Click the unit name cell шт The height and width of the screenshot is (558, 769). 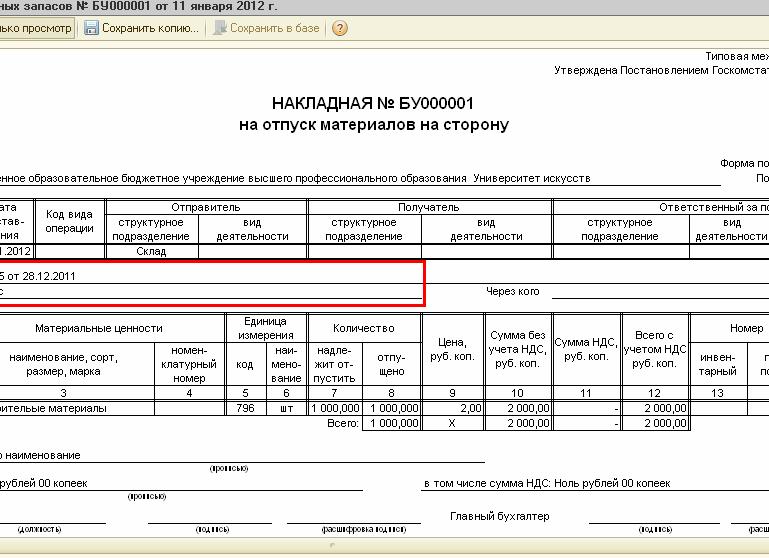[286, 408]
